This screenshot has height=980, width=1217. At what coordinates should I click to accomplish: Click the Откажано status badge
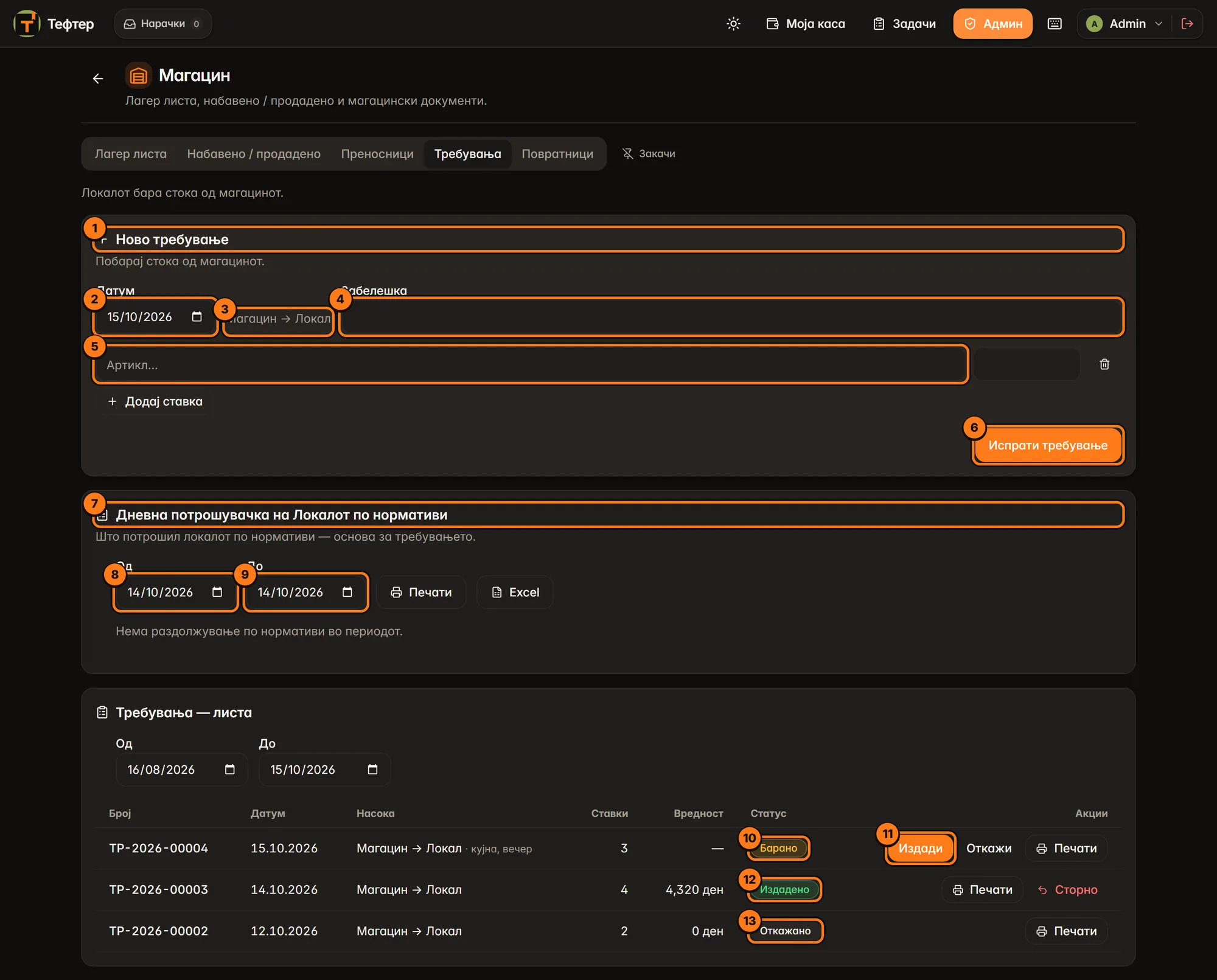coord(785,931)
